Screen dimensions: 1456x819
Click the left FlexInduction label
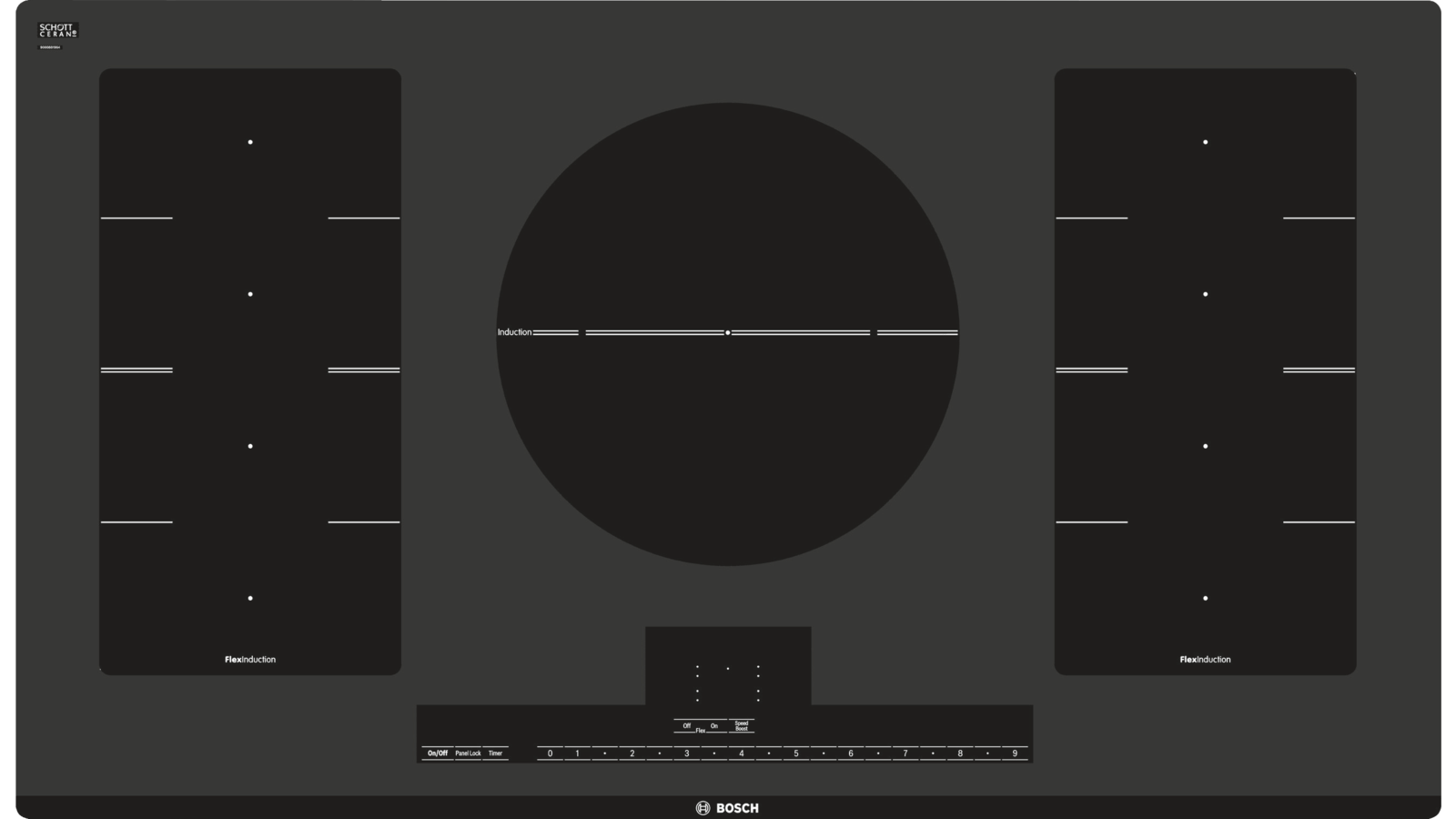coord(250,660)
